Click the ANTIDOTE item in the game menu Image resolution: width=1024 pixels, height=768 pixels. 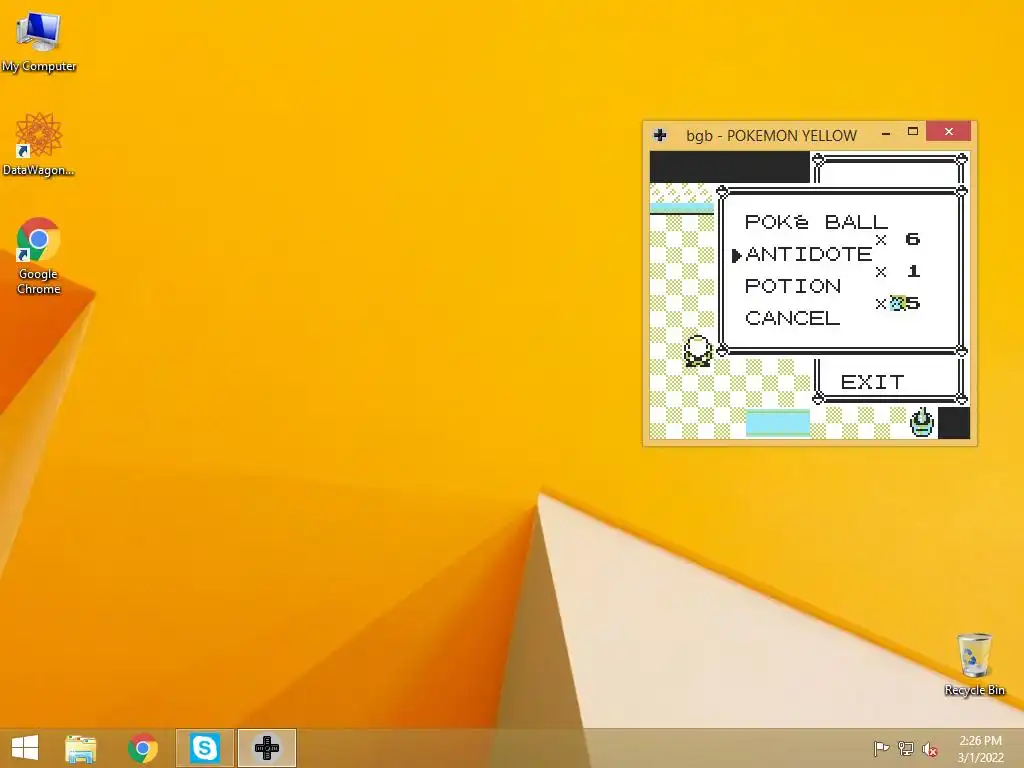[x=808, y=254]
